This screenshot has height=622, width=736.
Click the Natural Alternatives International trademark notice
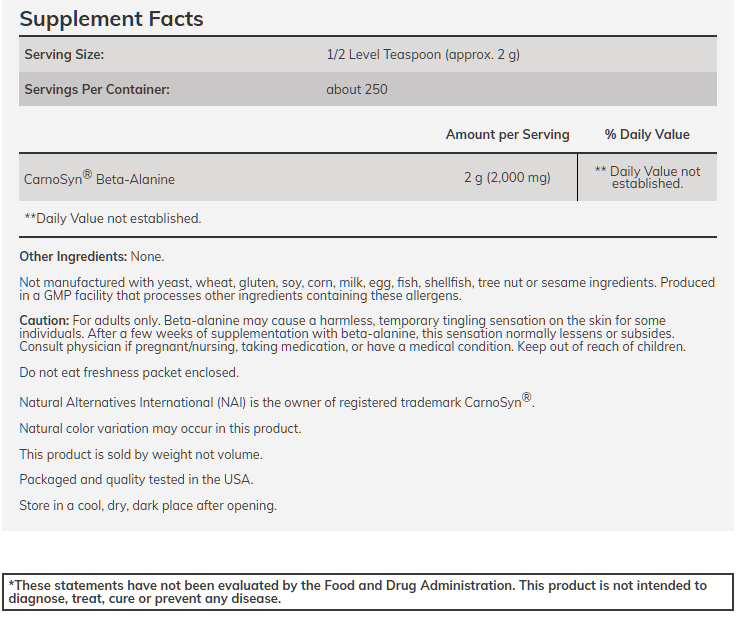click(x=276, y=402)
